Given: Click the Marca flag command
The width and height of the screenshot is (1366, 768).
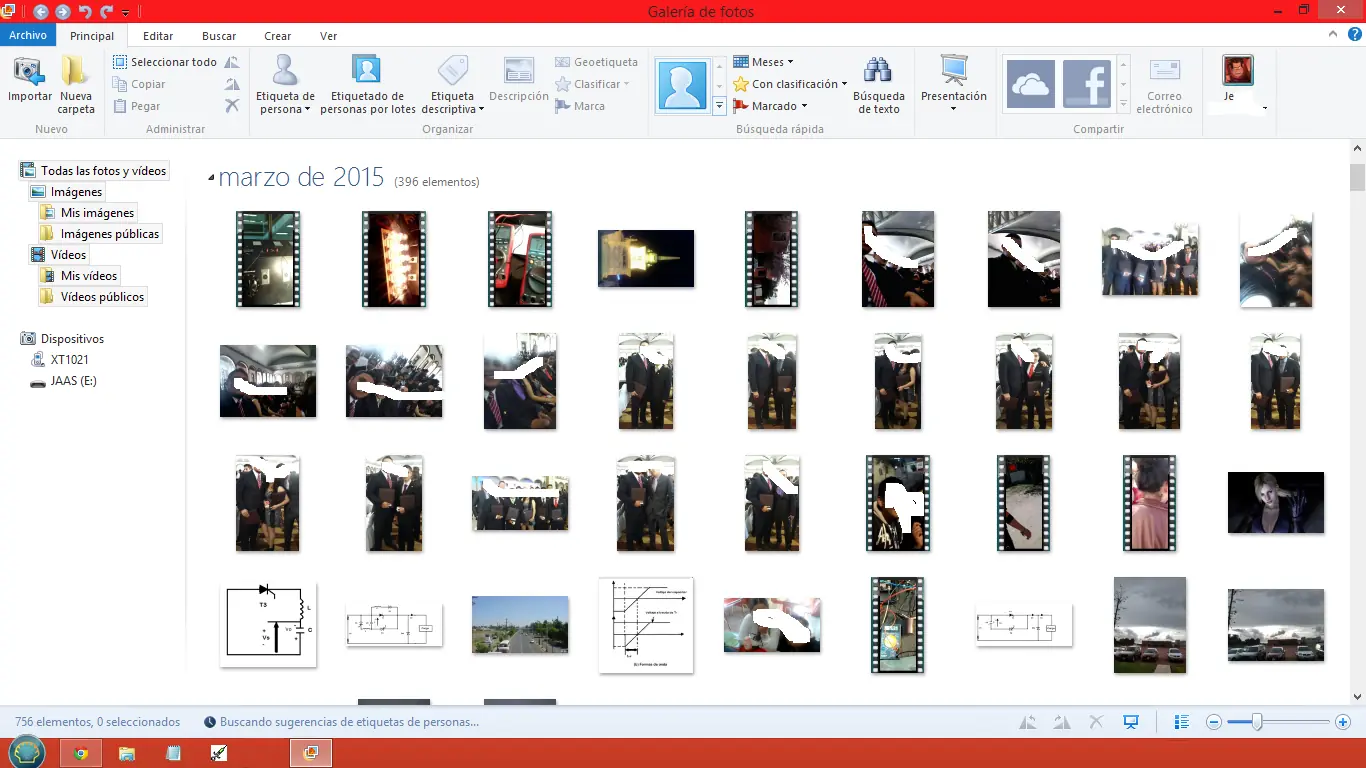Looking at the screenshot, I should [x=580, y=106].
